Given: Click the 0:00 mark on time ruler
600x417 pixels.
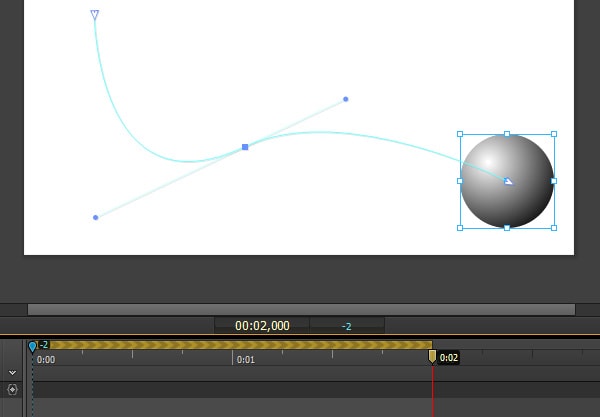Looking at the screenshot, I should click(46, 360).
